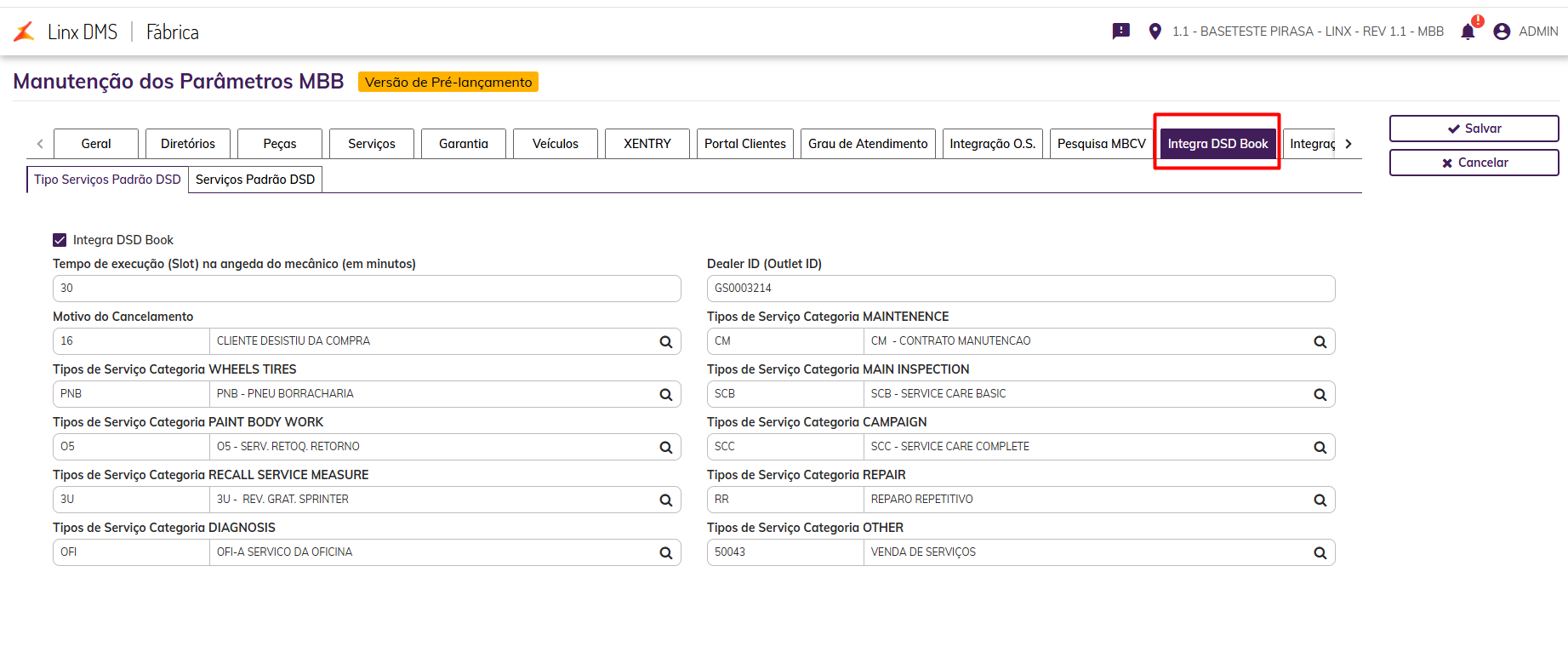1568x669 pixels.
Task: Edit the Tempo de execução Slot field
Action: 367,289
